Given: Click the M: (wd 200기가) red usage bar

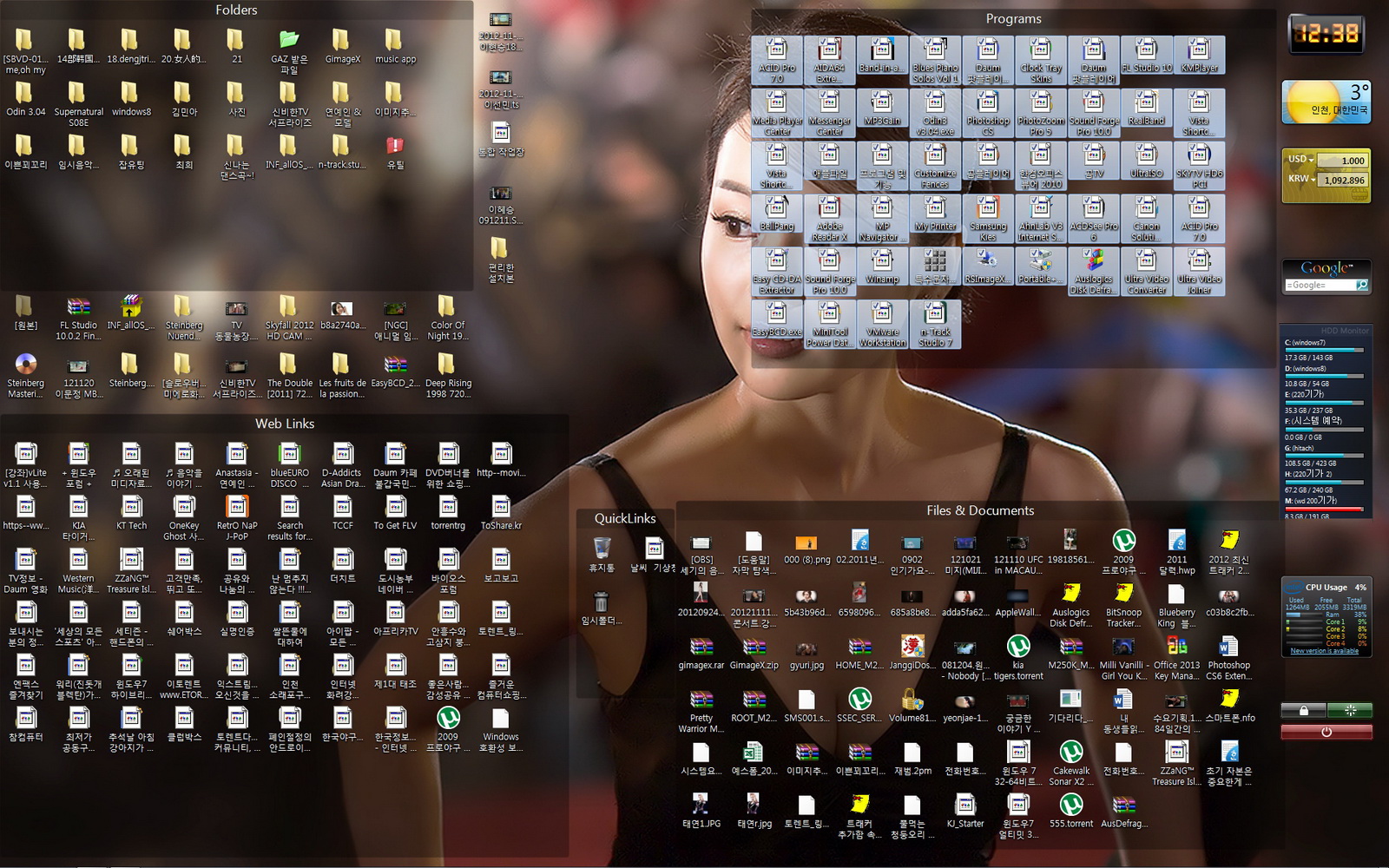Looking at the screenshot, I should click(1324, 509).
